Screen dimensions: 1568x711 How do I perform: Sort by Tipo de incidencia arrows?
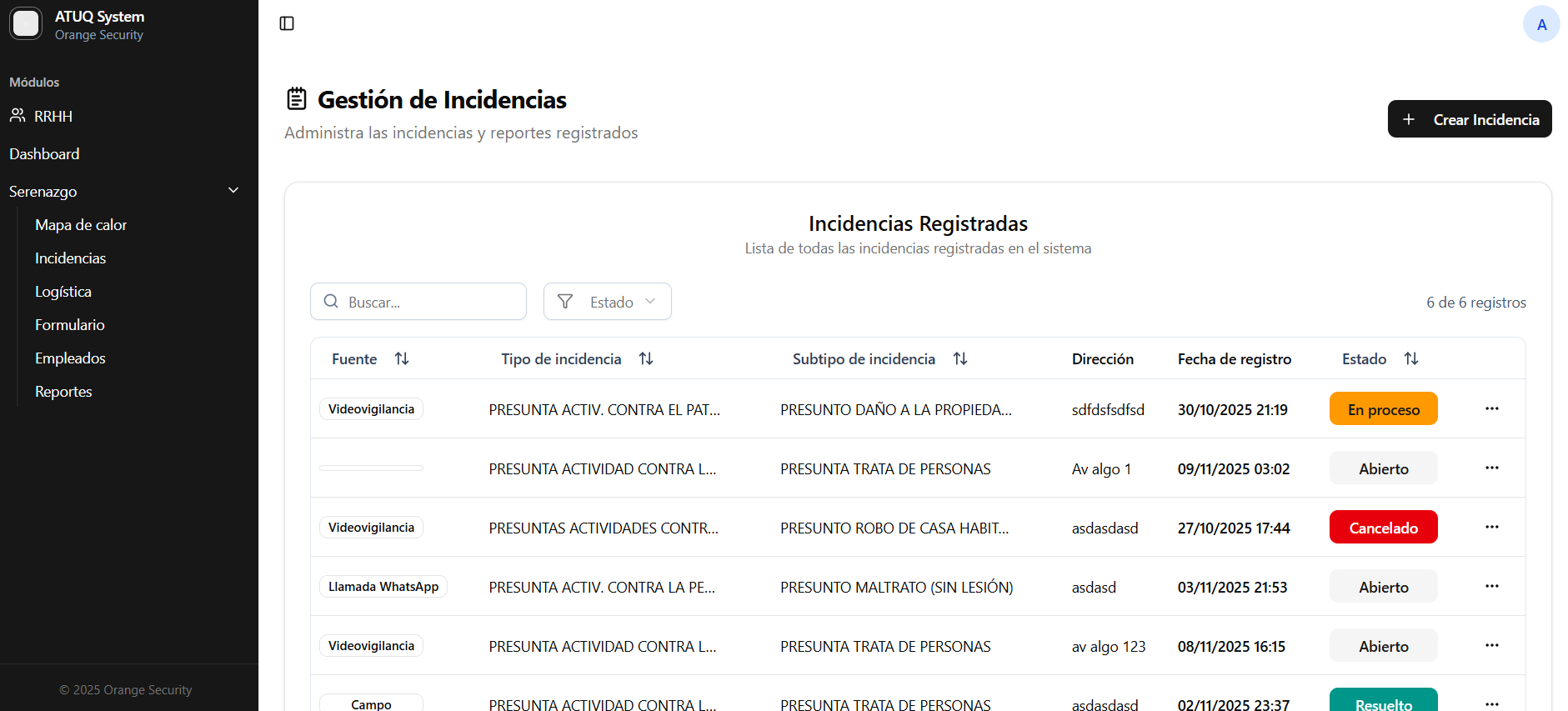click(646, 358)
